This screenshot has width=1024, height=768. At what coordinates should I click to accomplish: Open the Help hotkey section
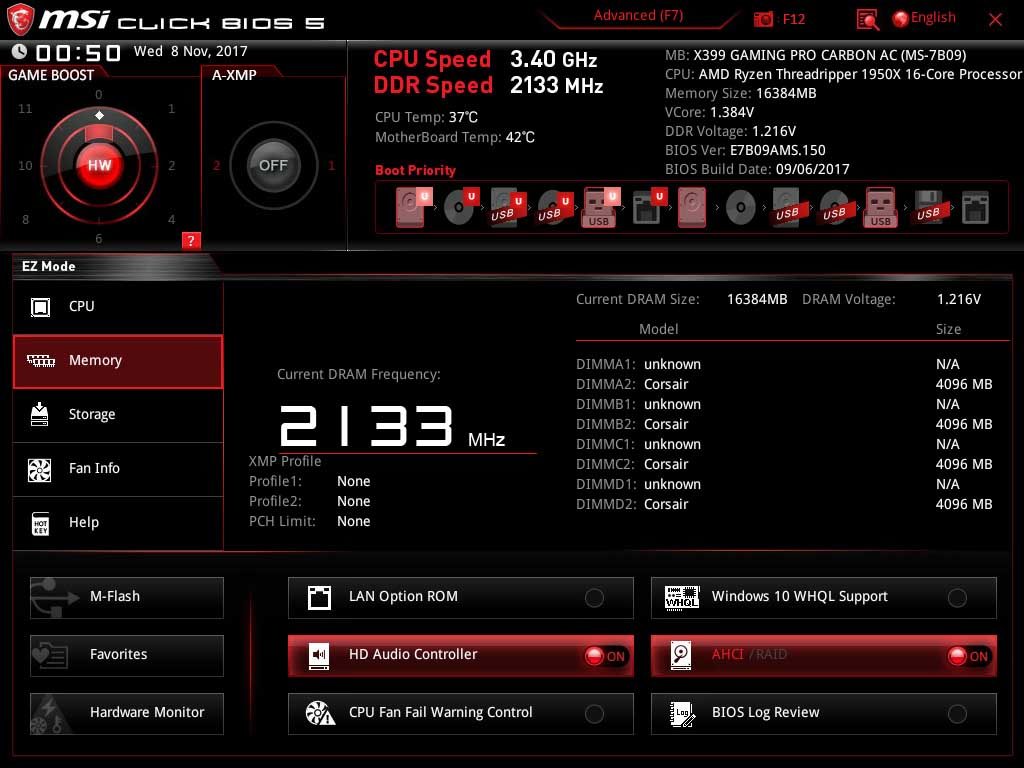[118, 523]
